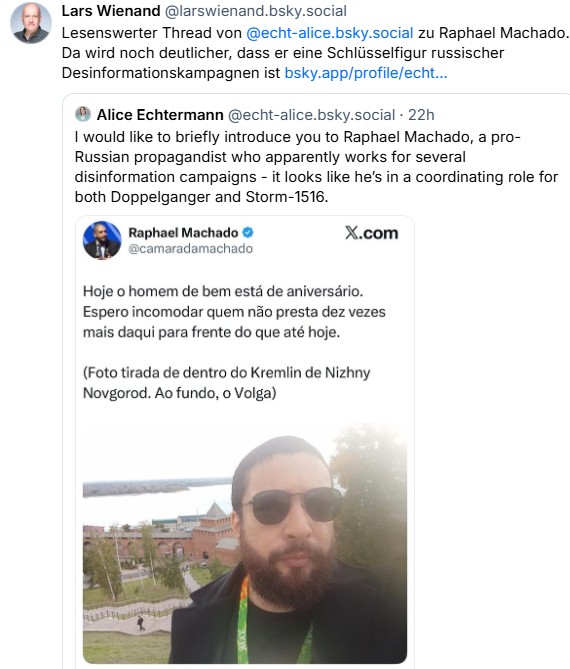This screenshot has width=570, height=669.
Task: Click the blue verified badge
Action: point(248,233)
